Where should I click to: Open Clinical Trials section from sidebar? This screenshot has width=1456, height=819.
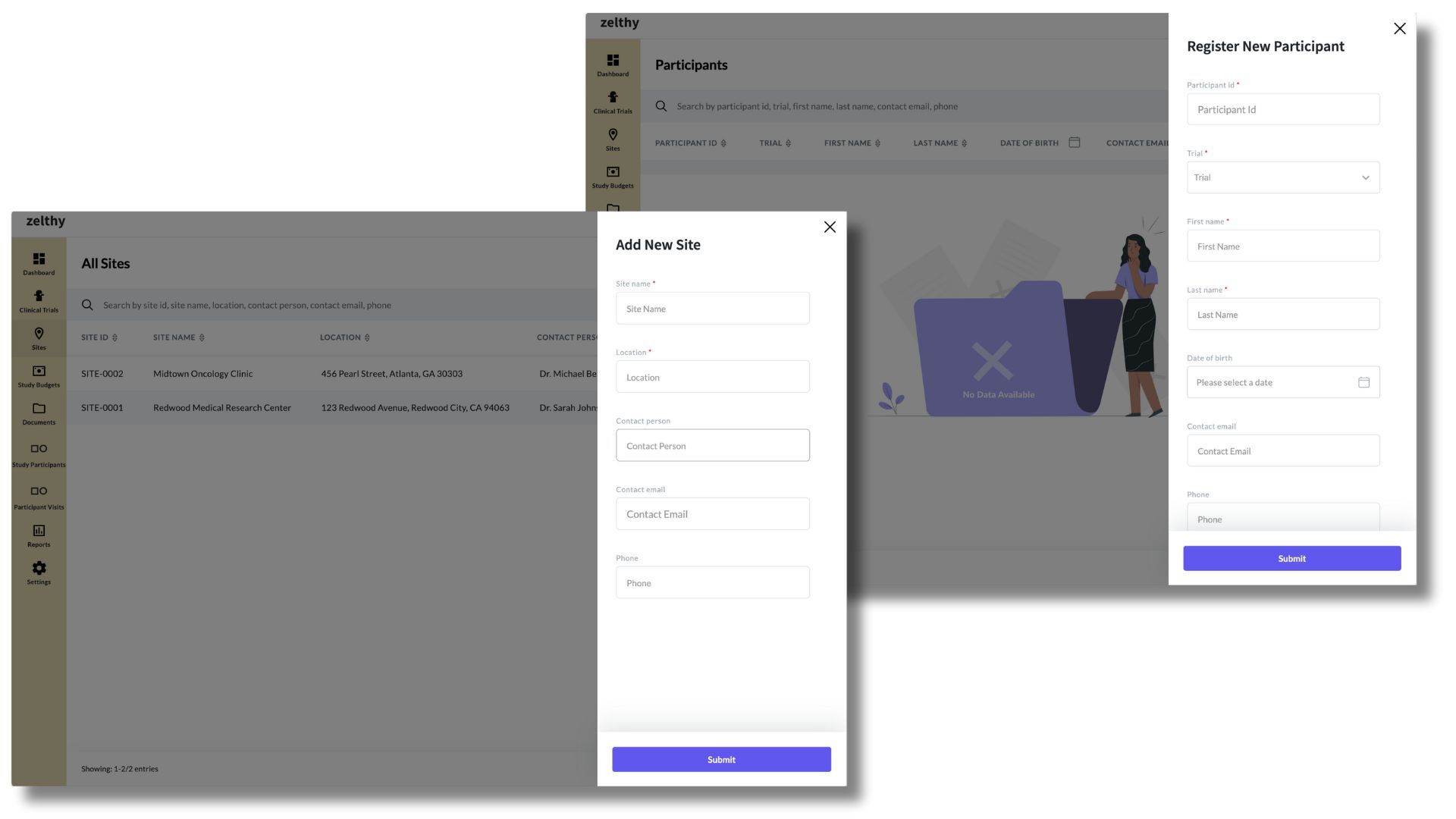pos(38,302)
